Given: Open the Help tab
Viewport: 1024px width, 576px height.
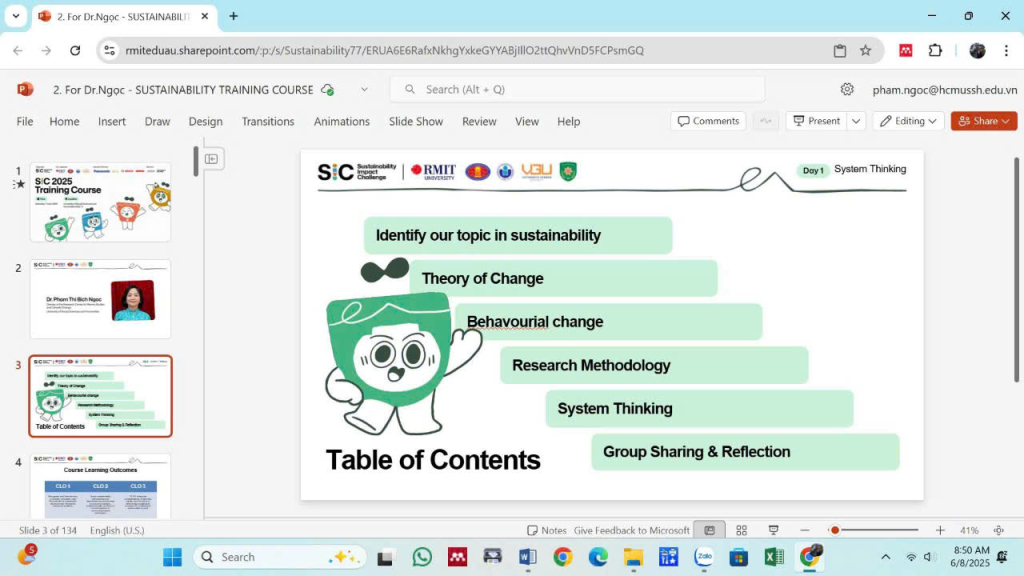Looking at the screenshot, I should click(x=568, y=121).
